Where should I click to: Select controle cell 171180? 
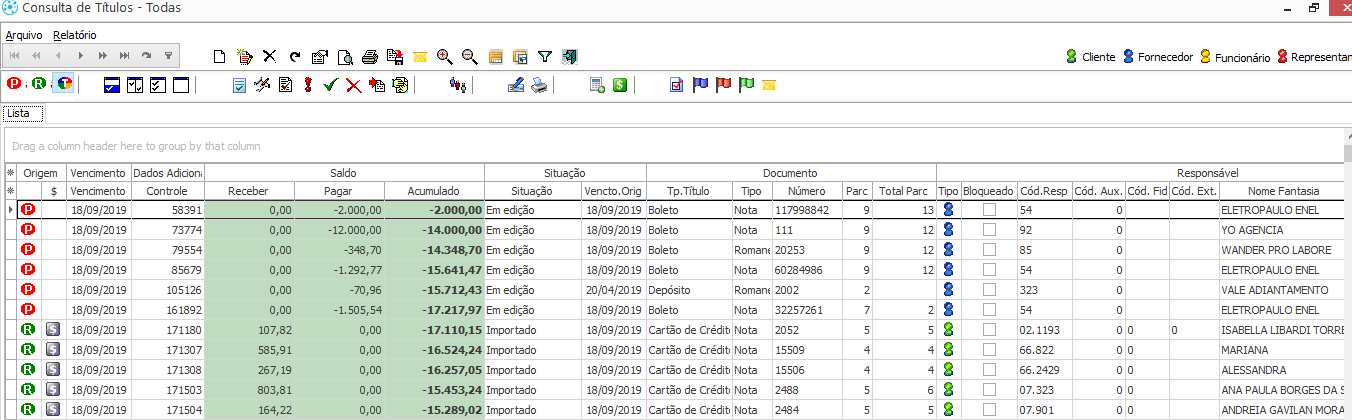pyautogui.click(x=167, y=330)
